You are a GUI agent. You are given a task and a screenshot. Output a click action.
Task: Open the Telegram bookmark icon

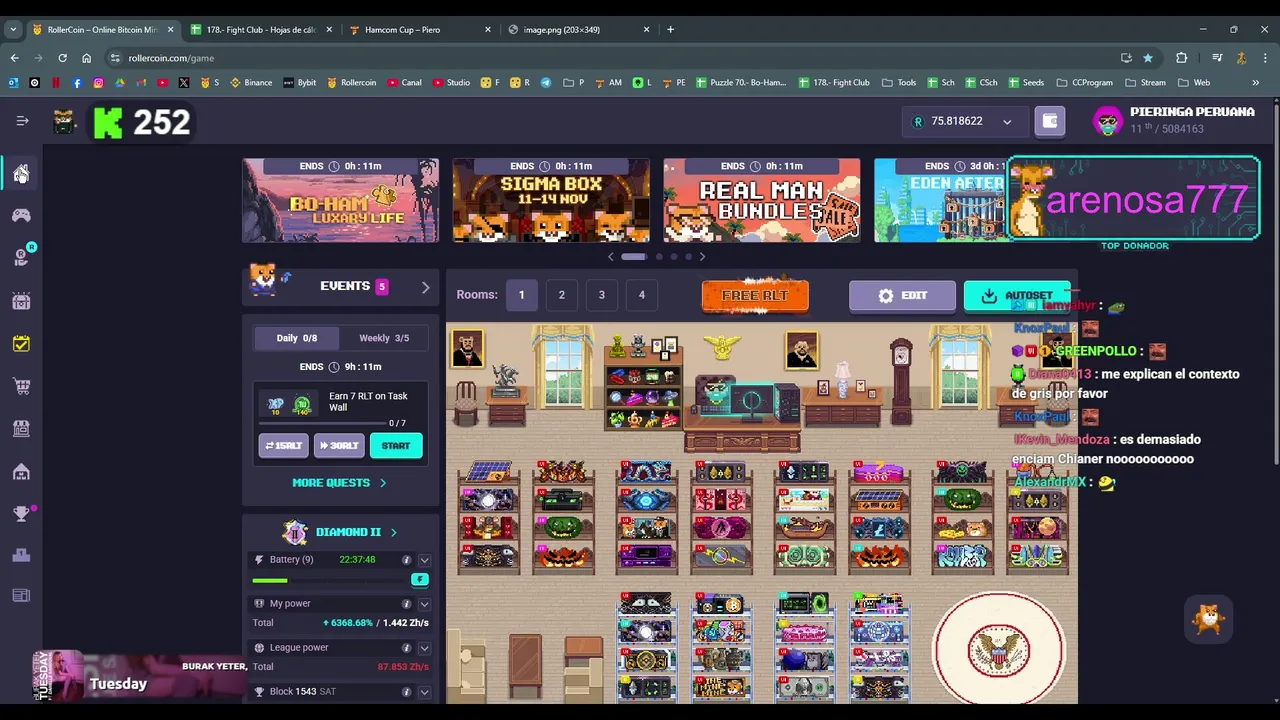pyautogui.click(x=546, y=82)
